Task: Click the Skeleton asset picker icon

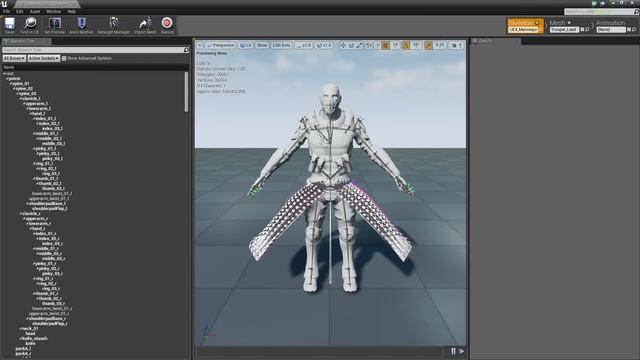Action: coord(541,29)
